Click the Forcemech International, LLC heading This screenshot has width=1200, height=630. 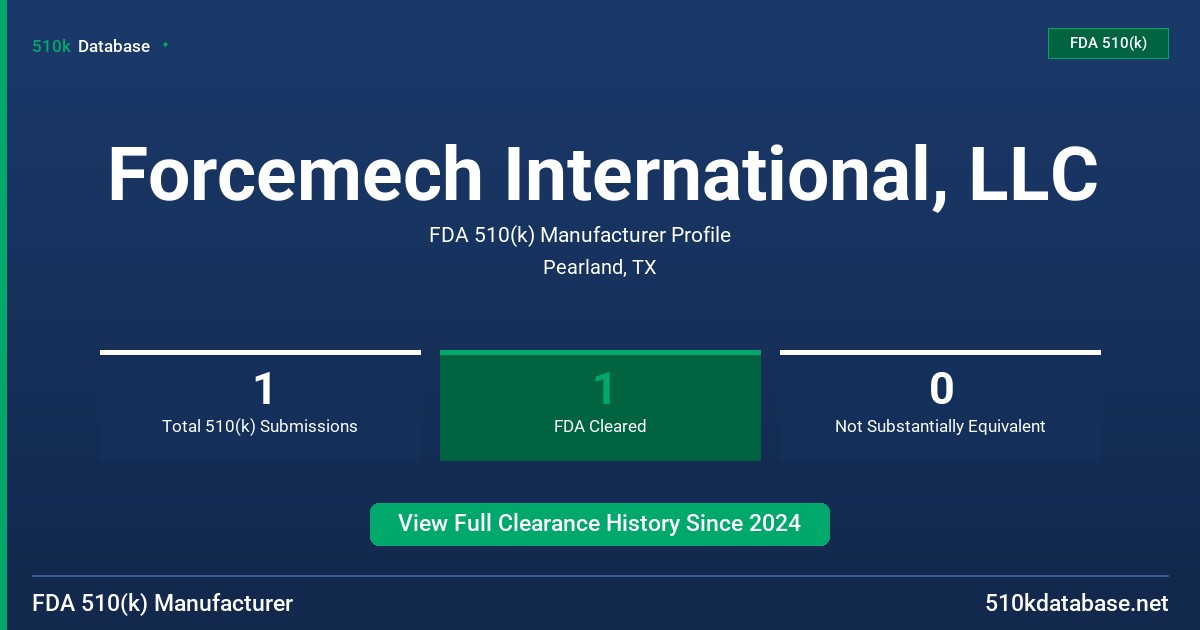[x=603, y=175]
